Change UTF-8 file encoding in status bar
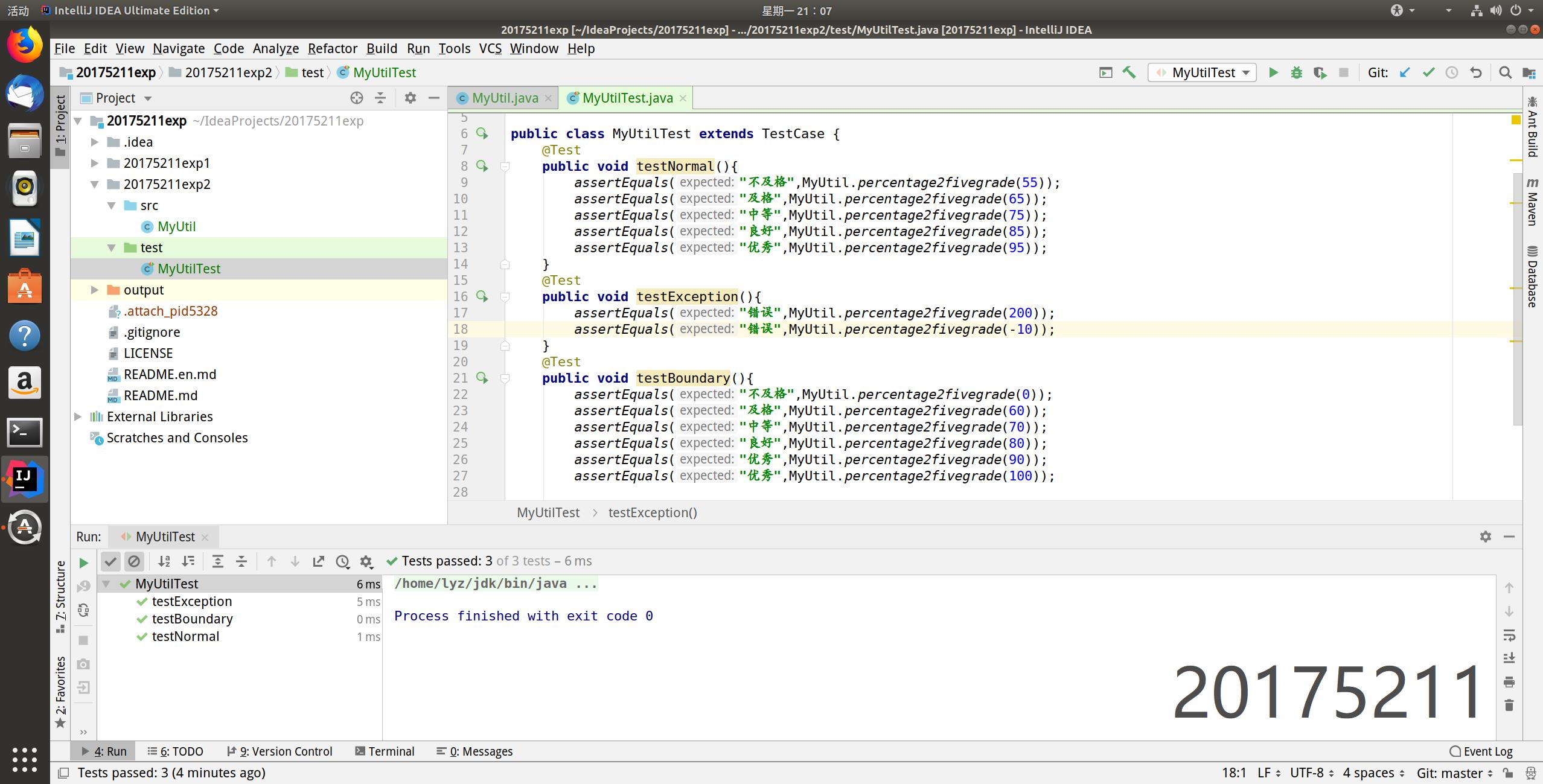 [x=1312, y=773]
